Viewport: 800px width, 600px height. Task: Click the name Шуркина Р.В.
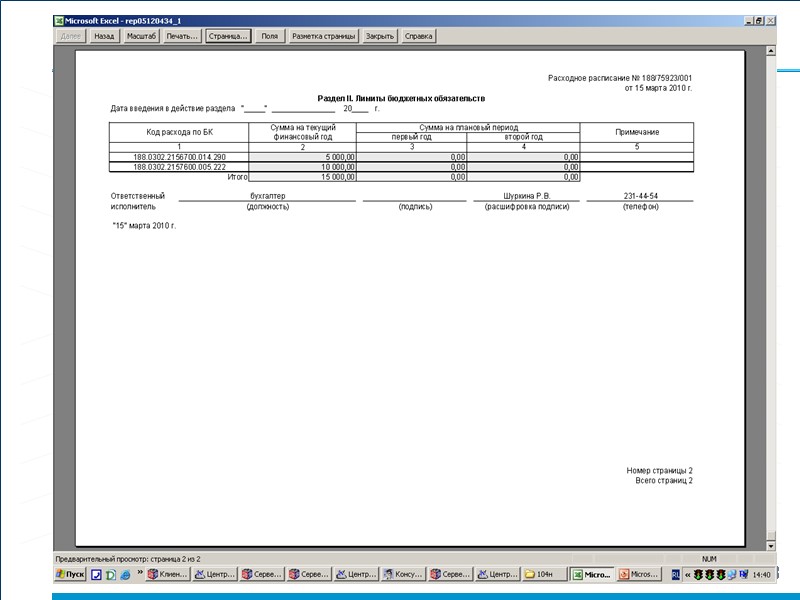[527, 196]
